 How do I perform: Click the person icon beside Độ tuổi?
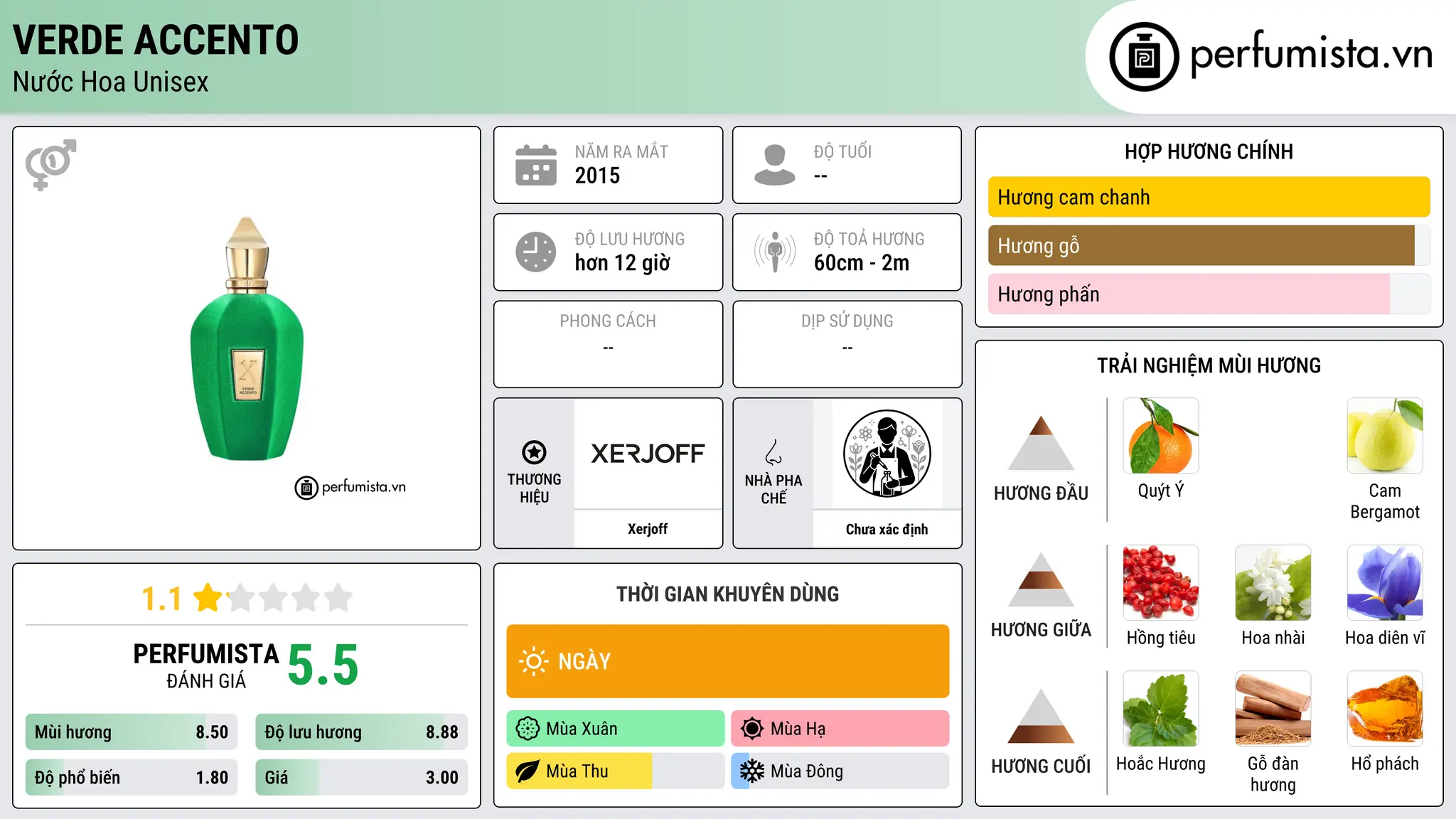(774, 165)
